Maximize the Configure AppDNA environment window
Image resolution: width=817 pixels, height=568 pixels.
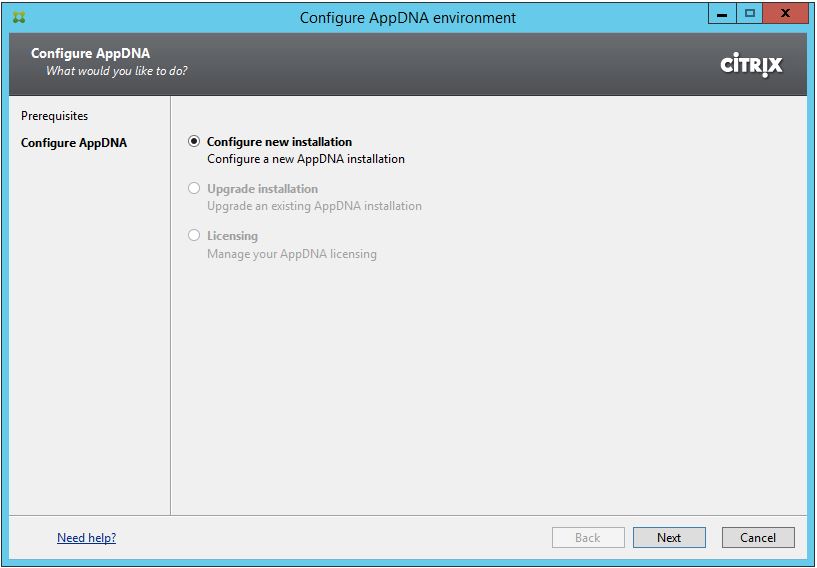tap(750, 14)
